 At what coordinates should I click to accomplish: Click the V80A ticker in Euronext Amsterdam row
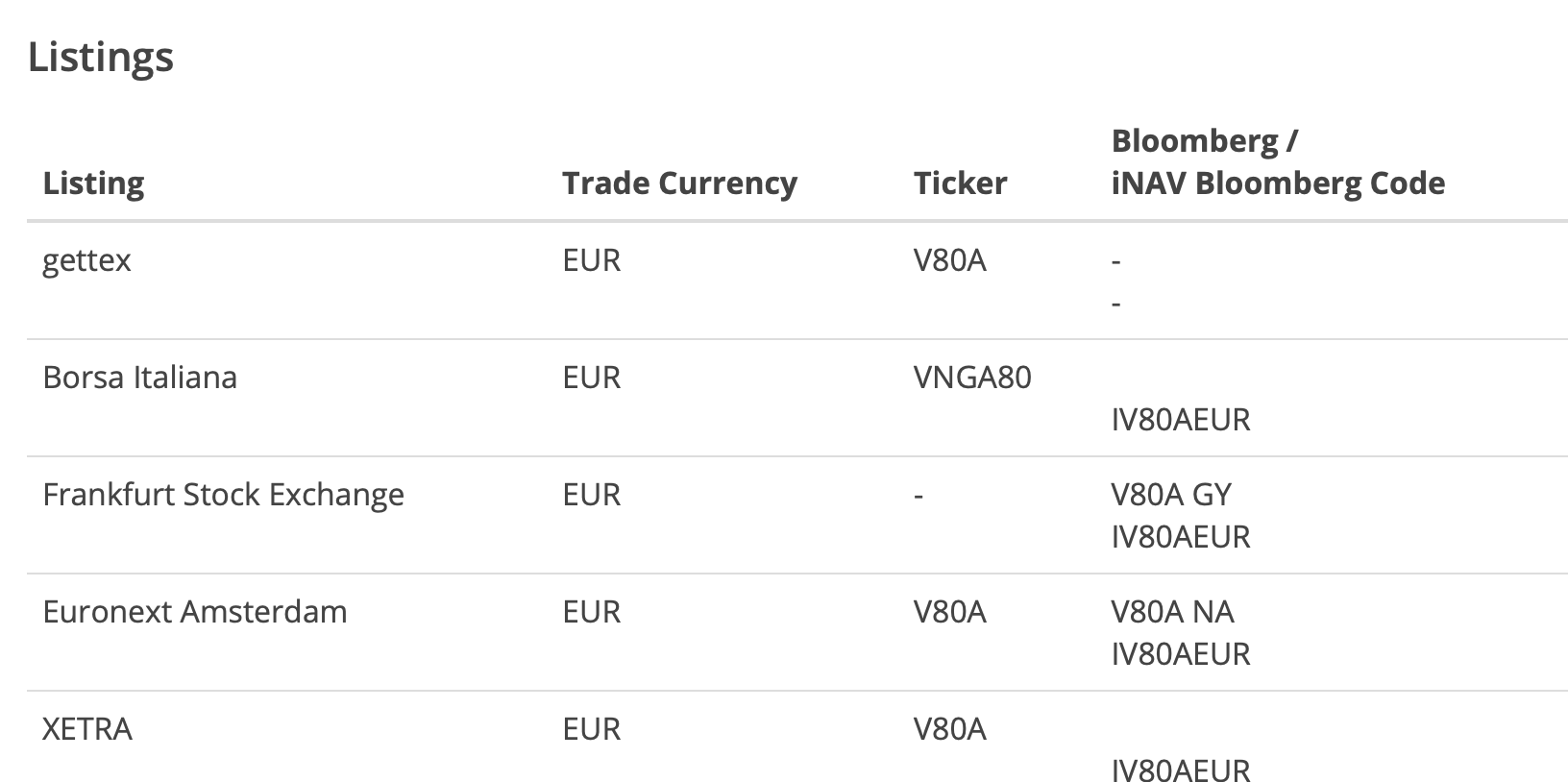(x=949, y=611)
